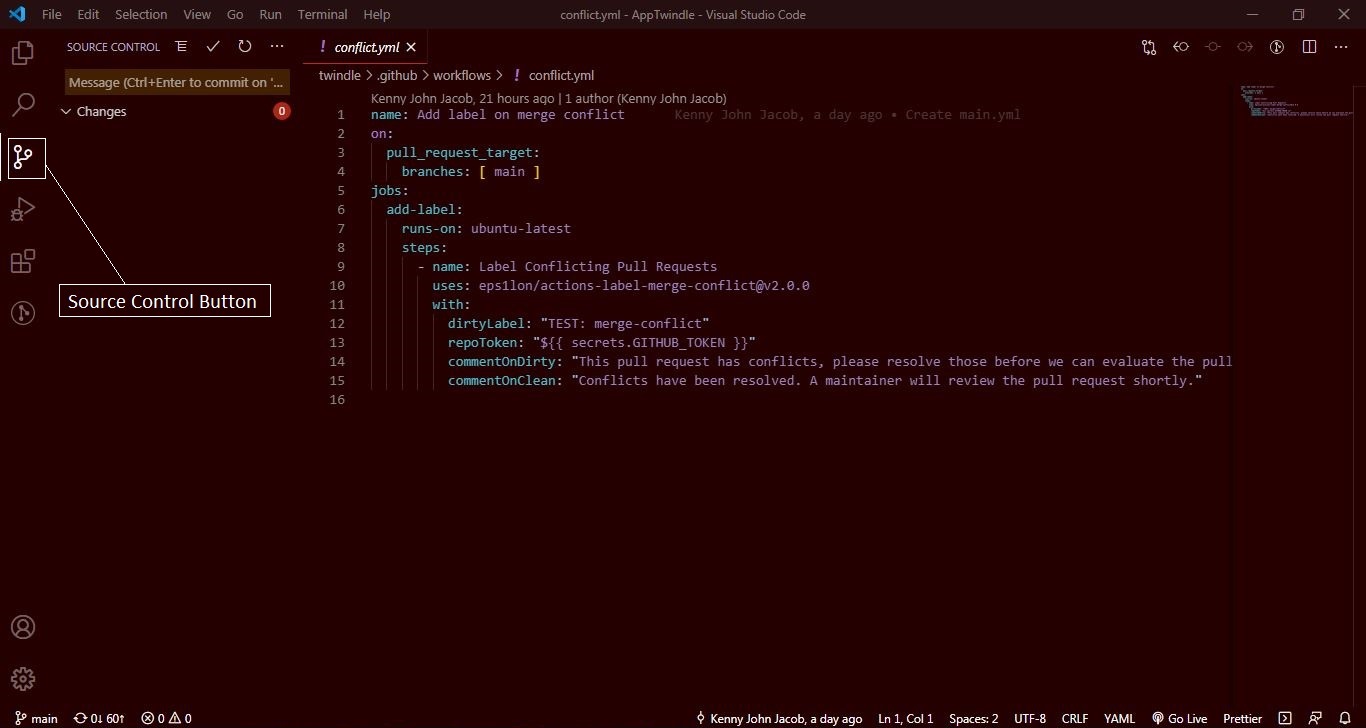The height and width of the screenshot is (728, 1366).
Task: Open the Go menu
Action: (x=235, y=14)
